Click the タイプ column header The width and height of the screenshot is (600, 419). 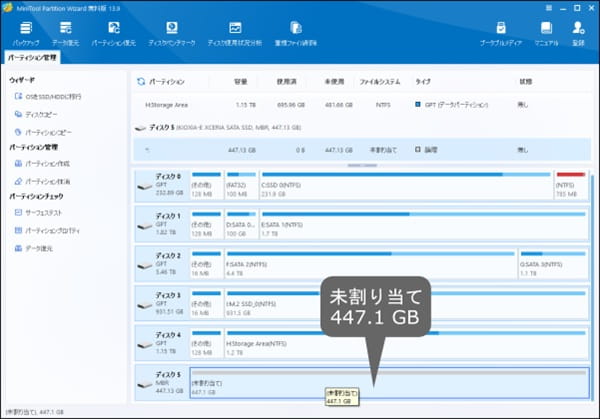[423, 82]
